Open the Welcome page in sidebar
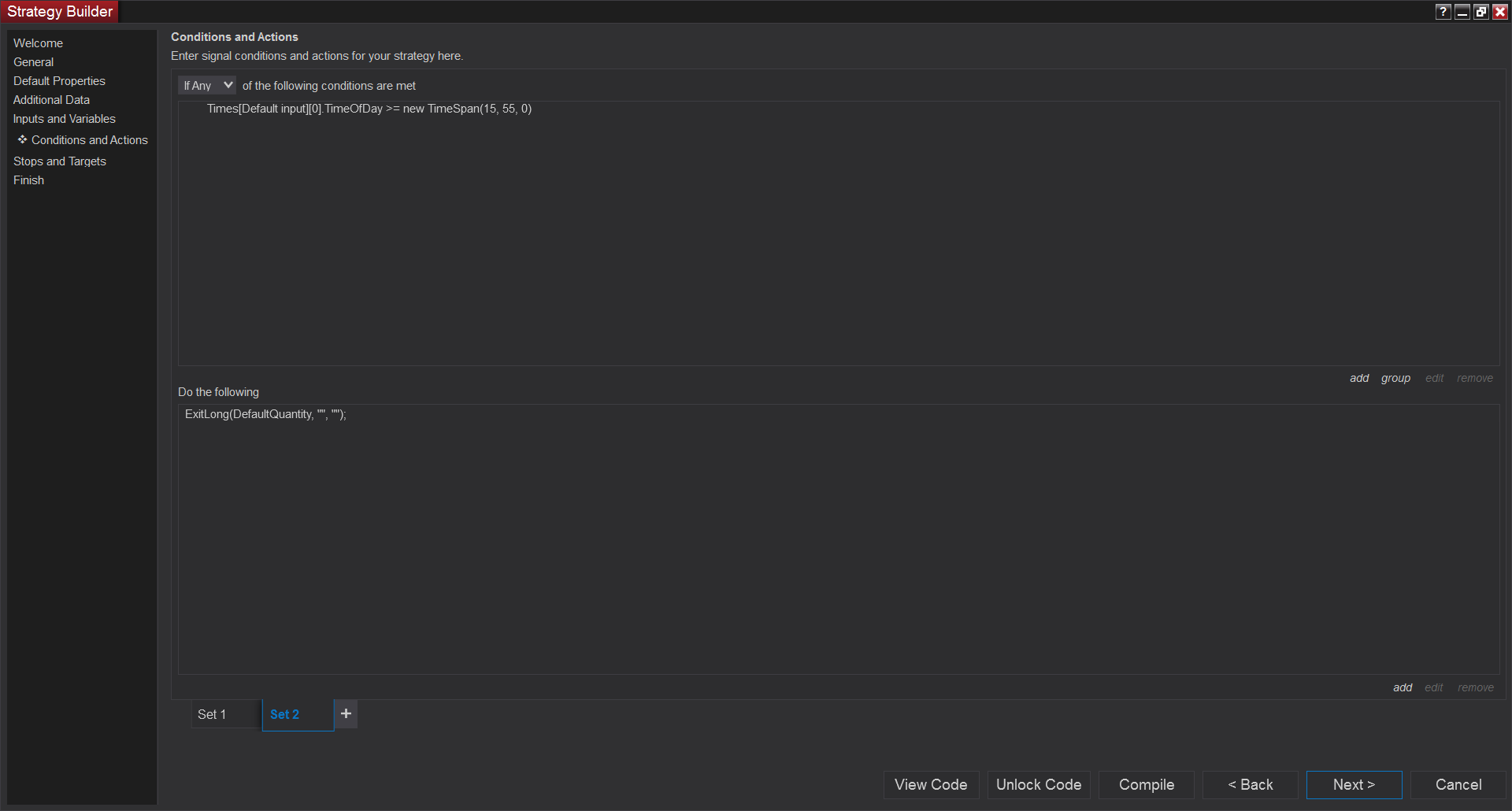 38,43
